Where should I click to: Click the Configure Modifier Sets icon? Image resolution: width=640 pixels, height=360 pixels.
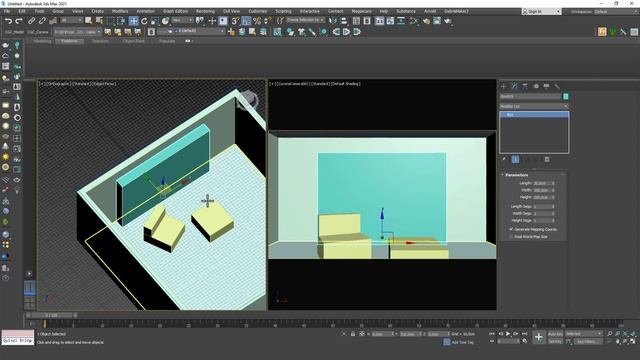pos(547,160)
